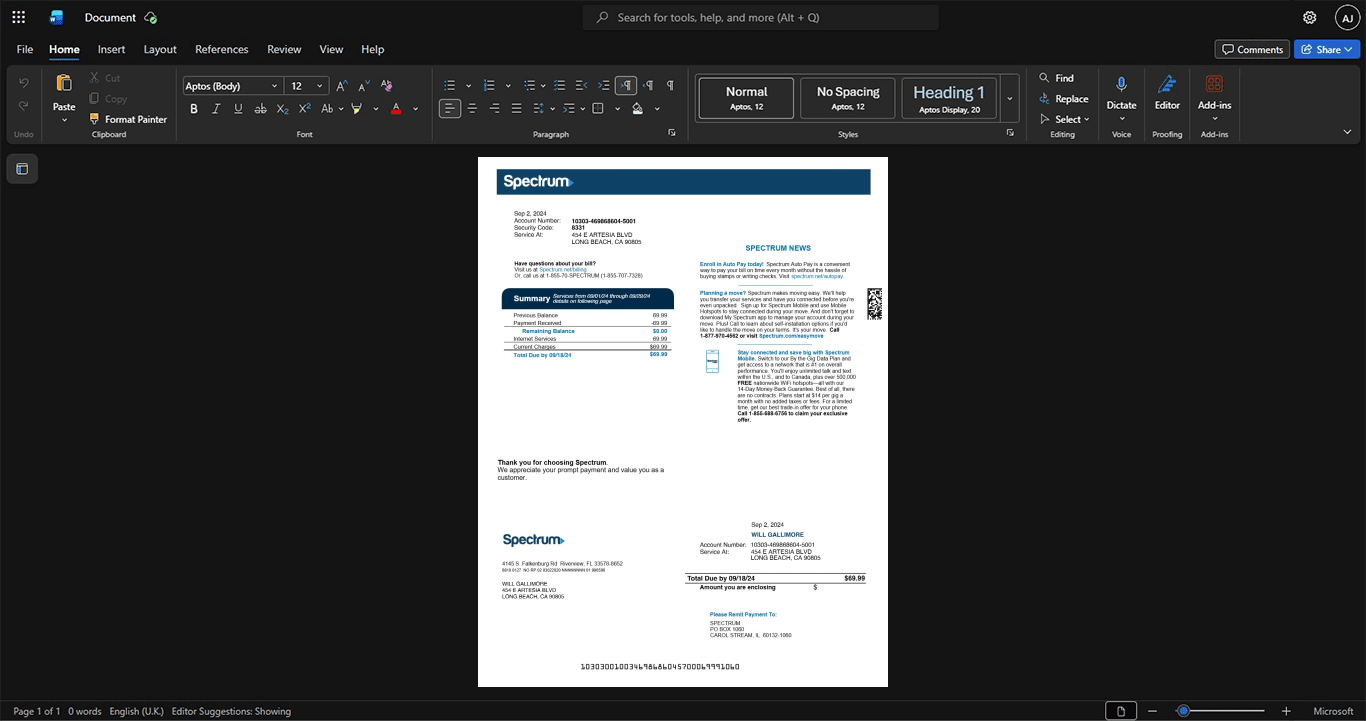Open the Comments pane
This screenshot has width=1366, height=721.
1252,49
